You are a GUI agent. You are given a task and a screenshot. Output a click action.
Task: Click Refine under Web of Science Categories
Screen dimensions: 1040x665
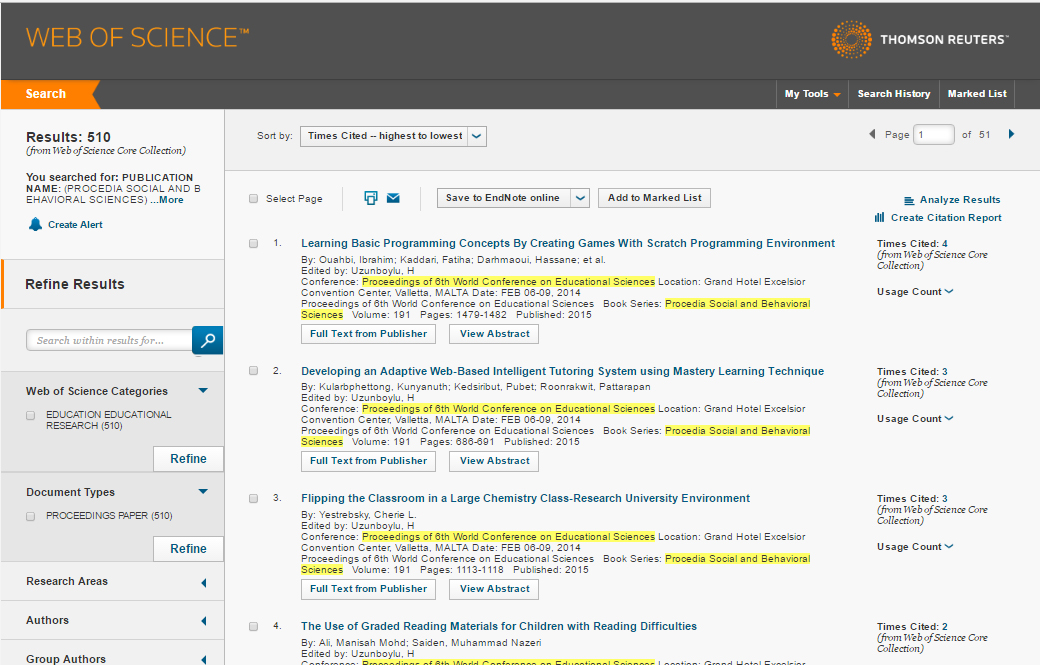click(188, 459)
